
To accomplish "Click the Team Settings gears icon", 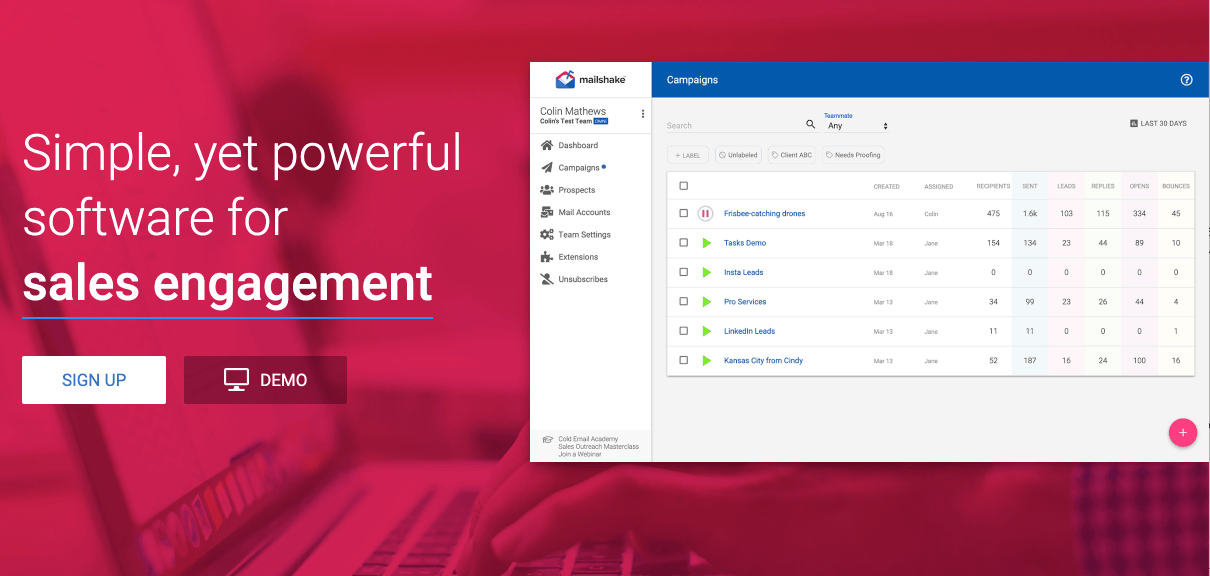I will coord(546,234).
